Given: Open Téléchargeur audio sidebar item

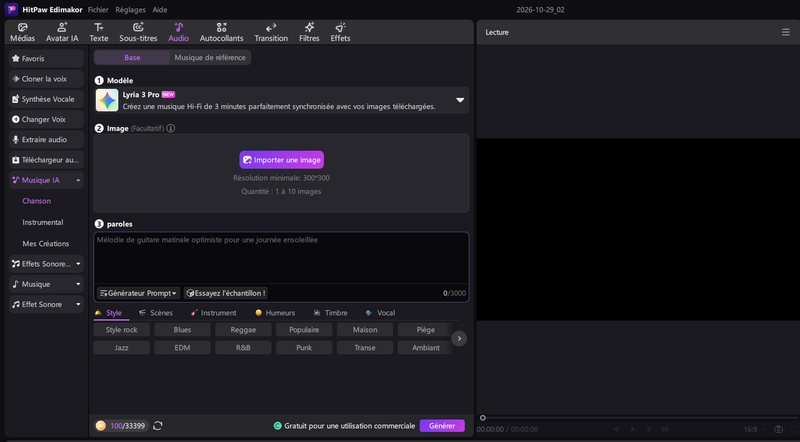Looking at the screenshot, I should click(x=46, y=160).
